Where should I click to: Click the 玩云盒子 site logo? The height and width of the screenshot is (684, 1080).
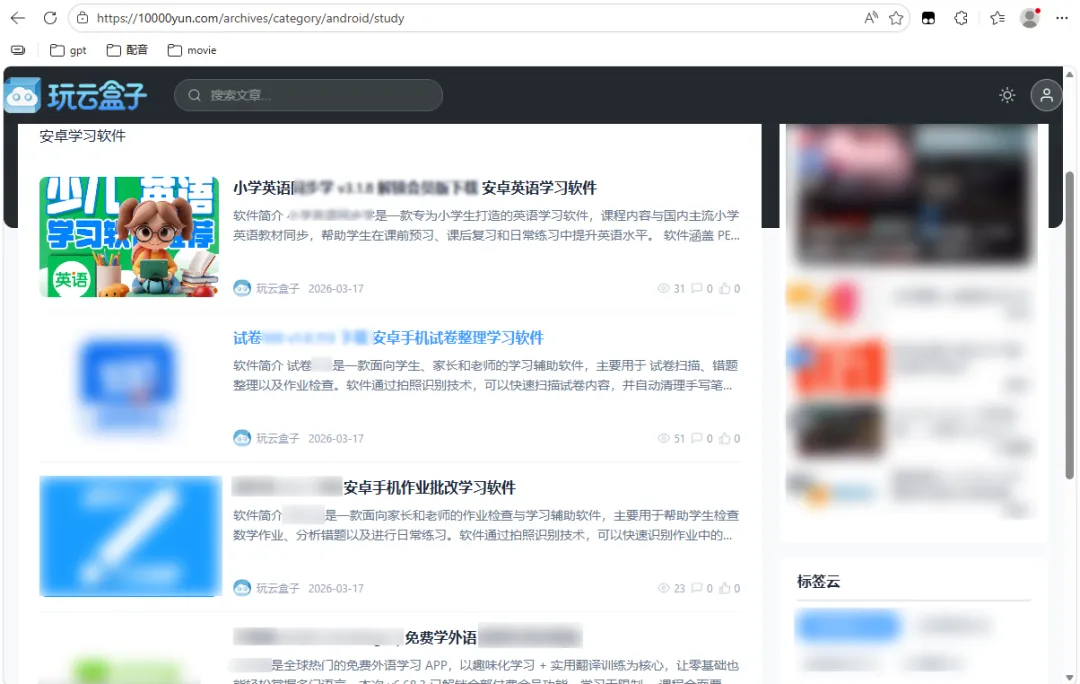click(x=76, y=95)
